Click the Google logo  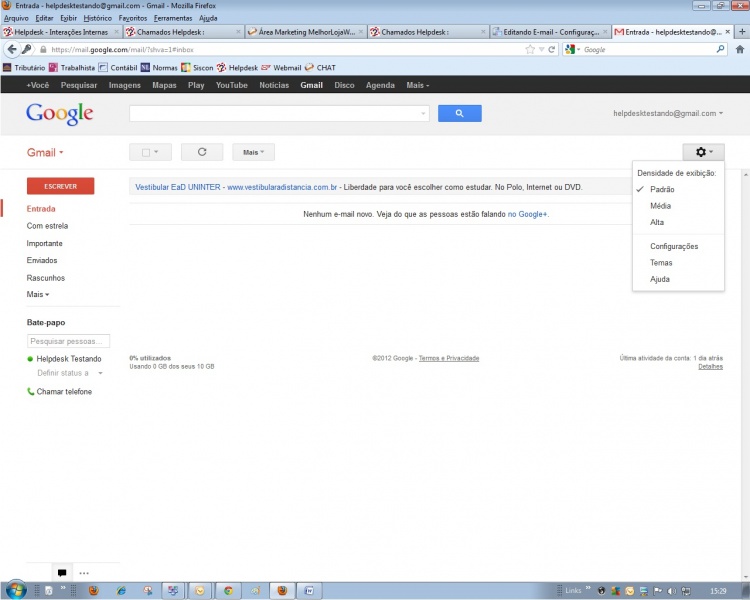60,114
